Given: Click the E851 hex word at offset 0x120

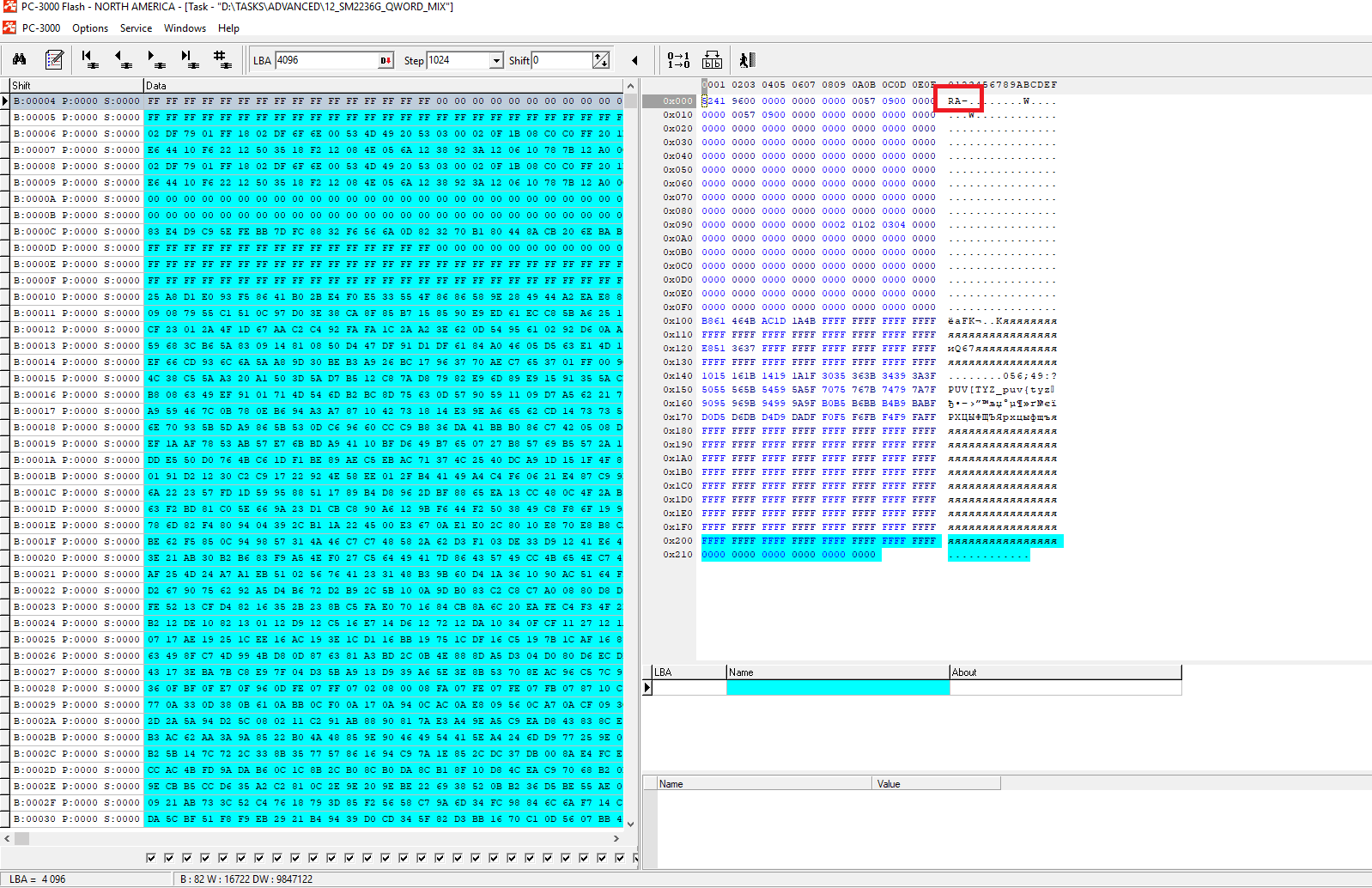Looking at the screenshot, I should point(713,348).
